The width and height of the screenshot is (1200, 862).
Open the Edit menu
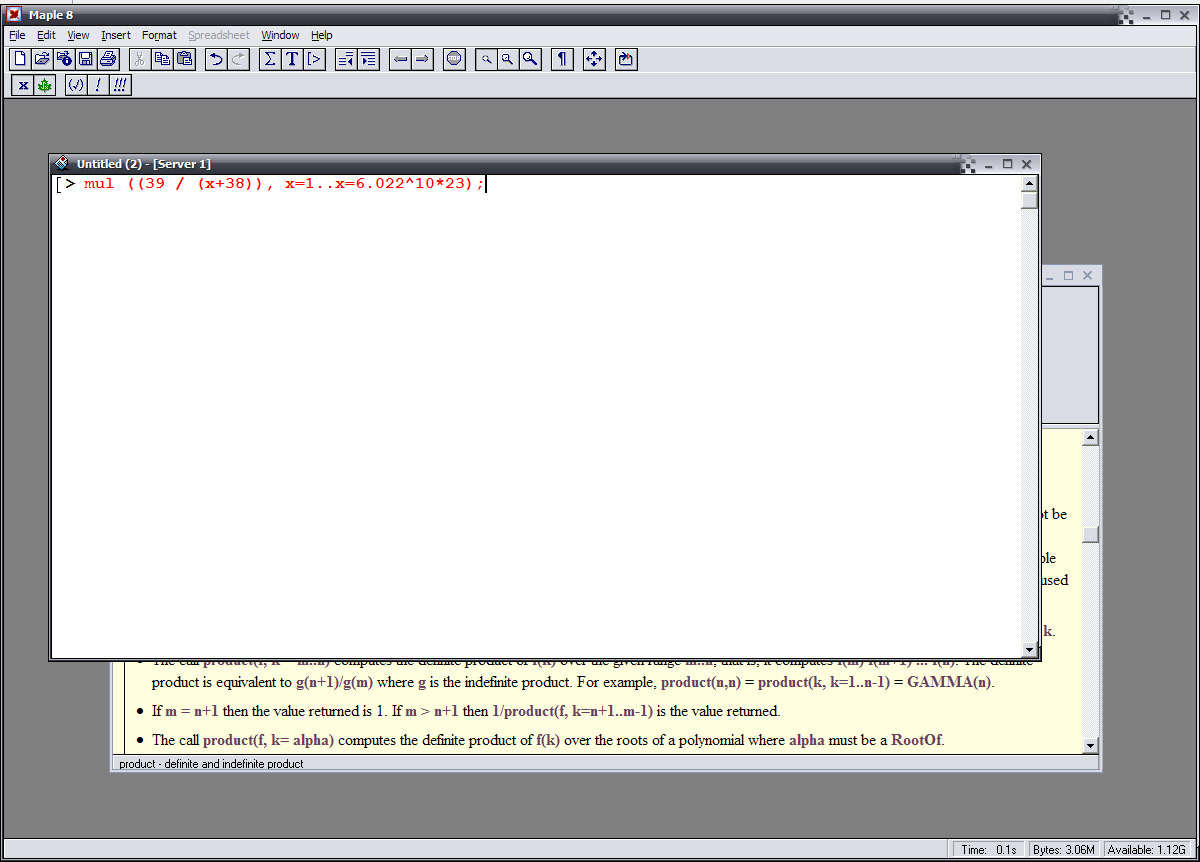pos(47,35)
